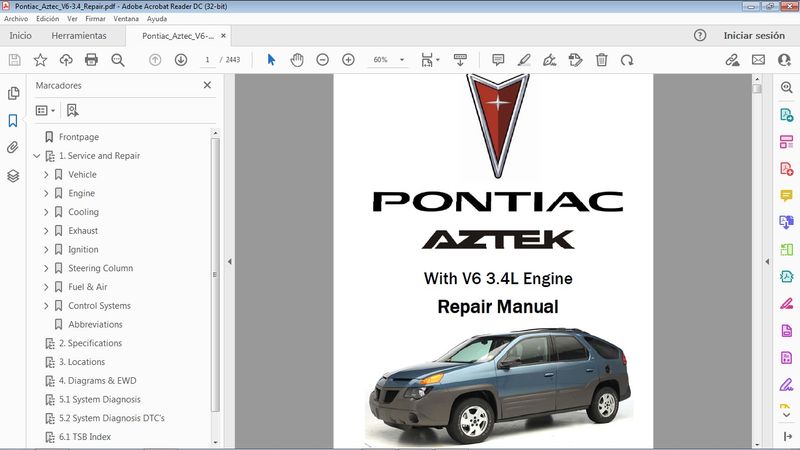This screenshot has height=450, width=800.
Task: Open the layers panel icon
Action: (13, 176)
